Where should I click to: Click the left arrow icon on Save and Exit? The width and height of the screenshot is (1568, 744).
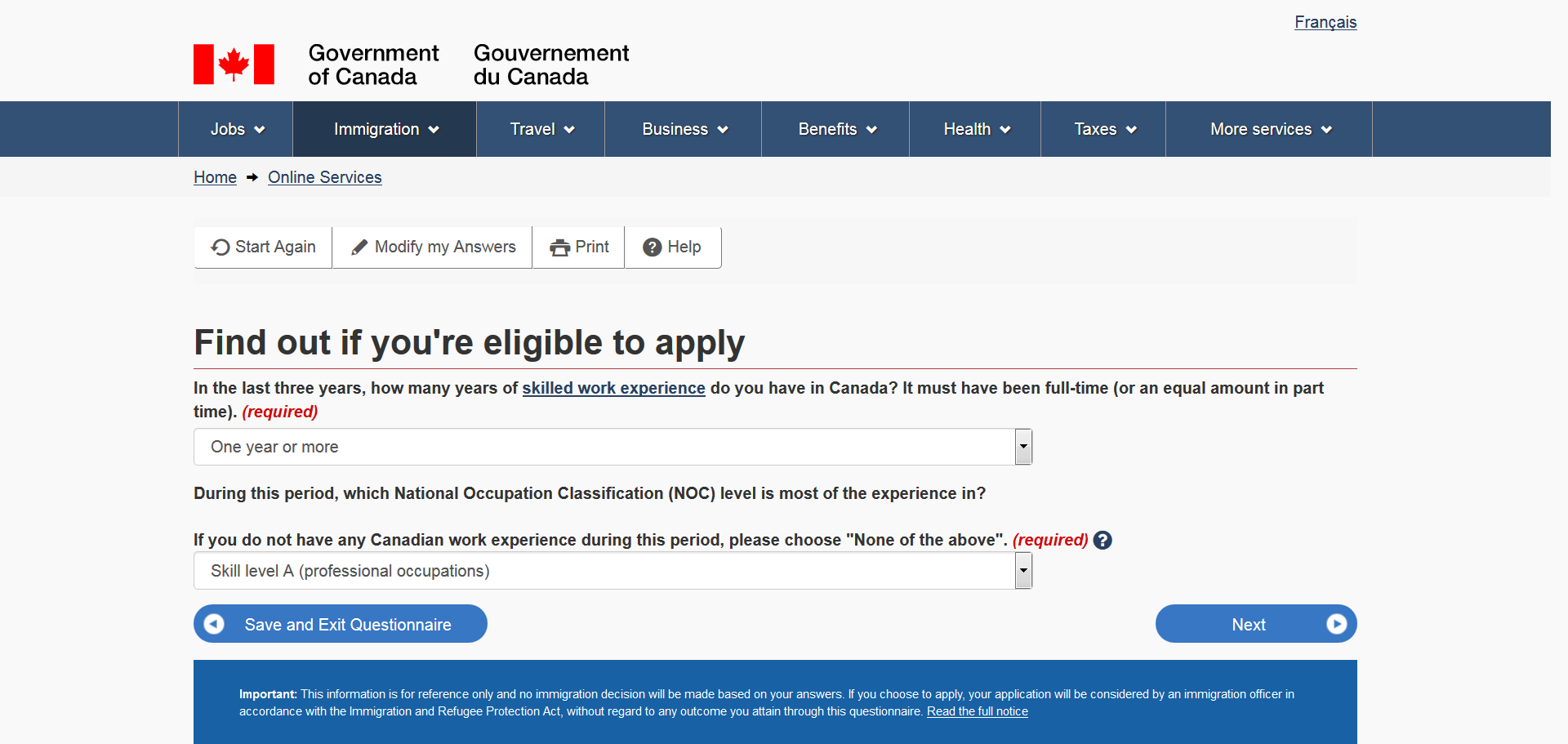click(x=214, y=624)
